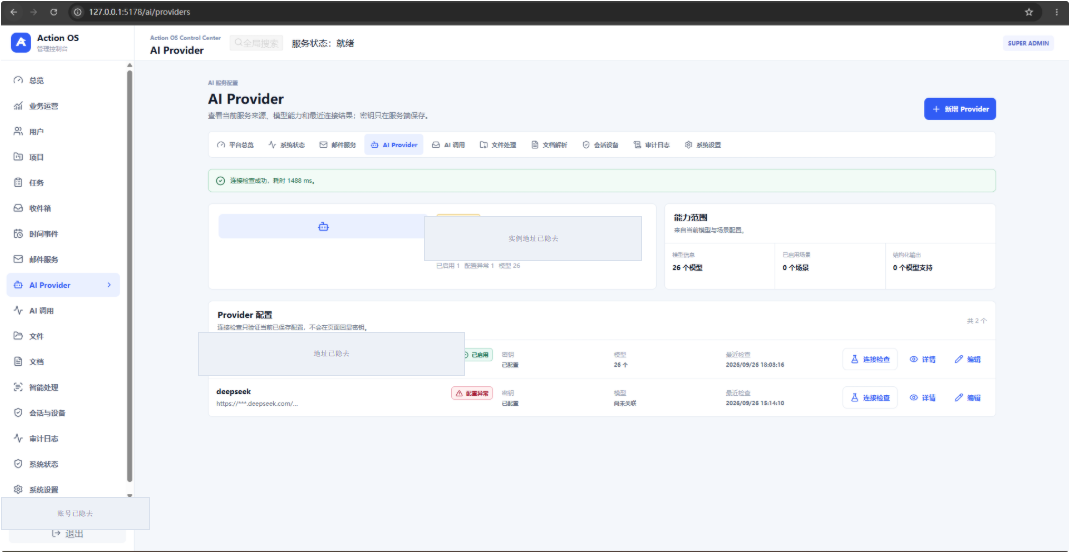This screenshot has height=553, width=1069.
Task: Select the AI Provider tab in tab bar
Action: point(394,145)
